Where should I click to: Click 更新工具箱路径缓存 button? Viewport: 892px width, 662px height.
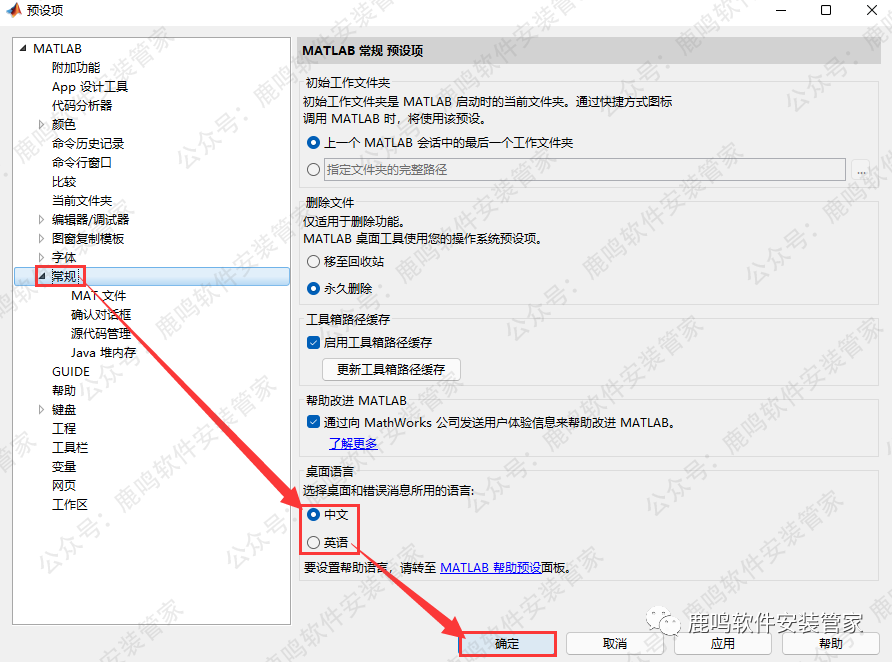coord(391,370)
